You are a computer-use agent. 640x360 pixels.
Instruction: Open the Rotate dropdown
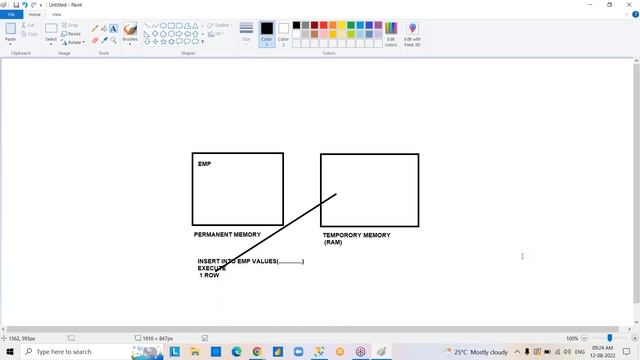(x=73, y=42)
